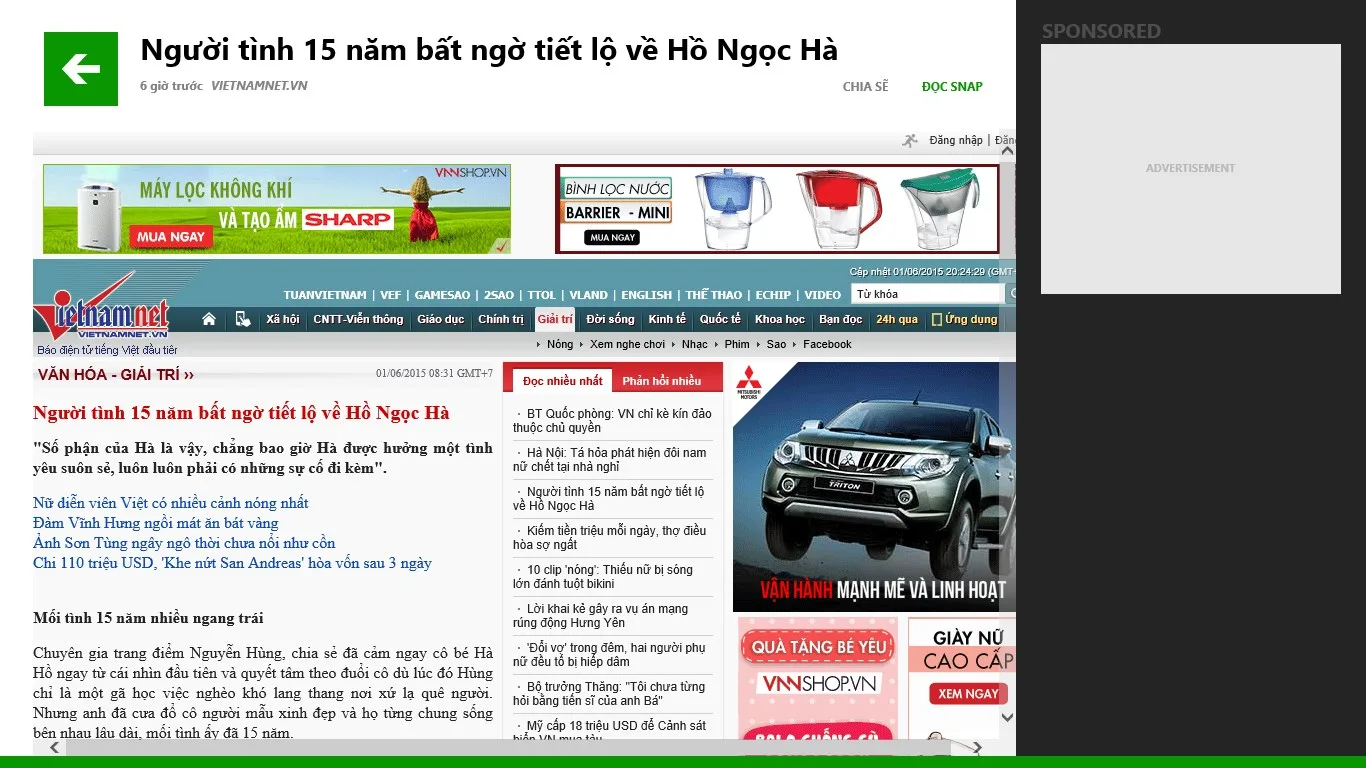Image resolution: width=1366 pixels, height=768 pixels.
Task: Open TTOL top link
Action: point(542,295)
